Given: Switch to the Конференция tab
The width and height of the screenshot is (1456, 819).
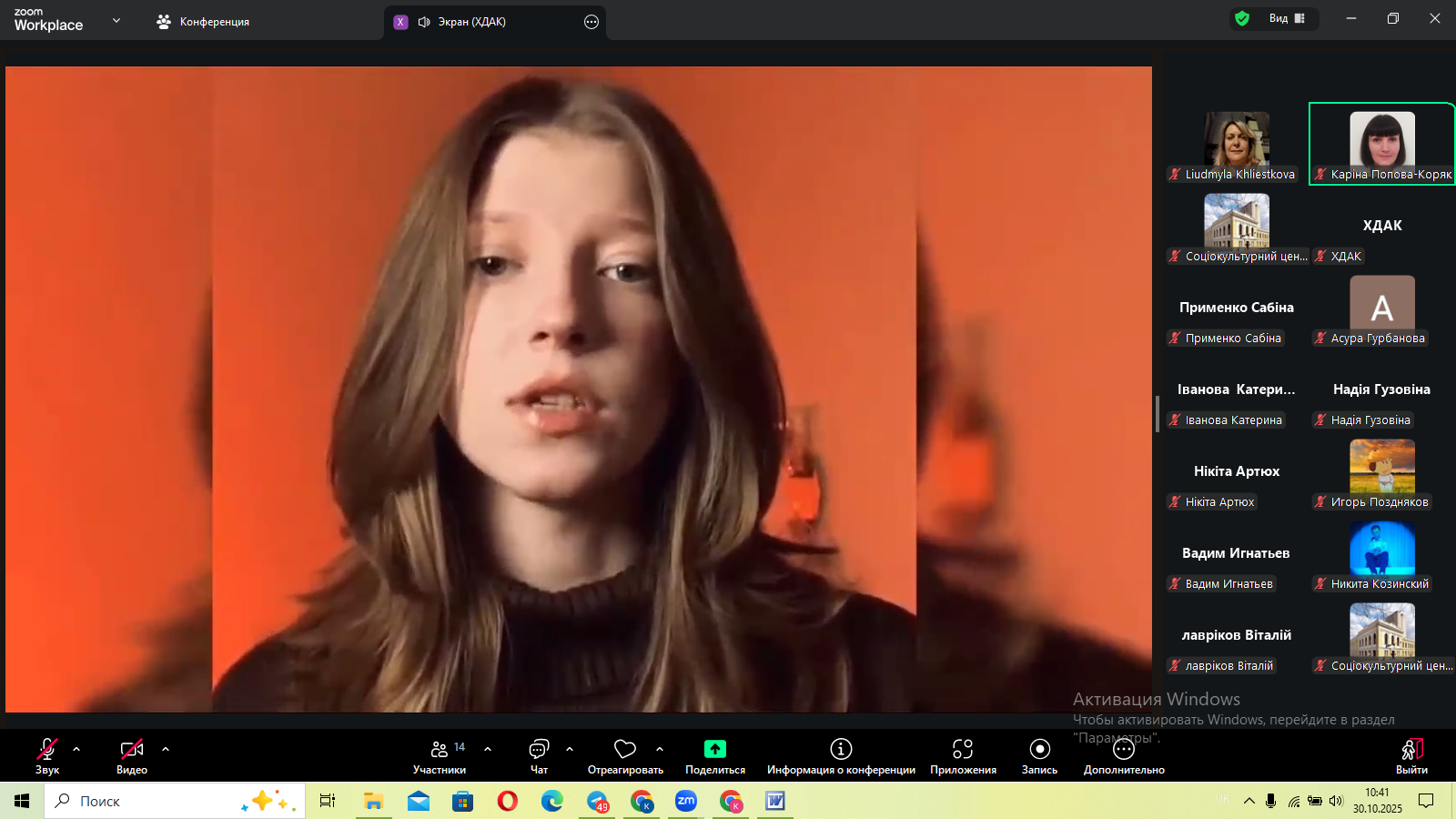Looking at the screenshot, I should 204,22.
